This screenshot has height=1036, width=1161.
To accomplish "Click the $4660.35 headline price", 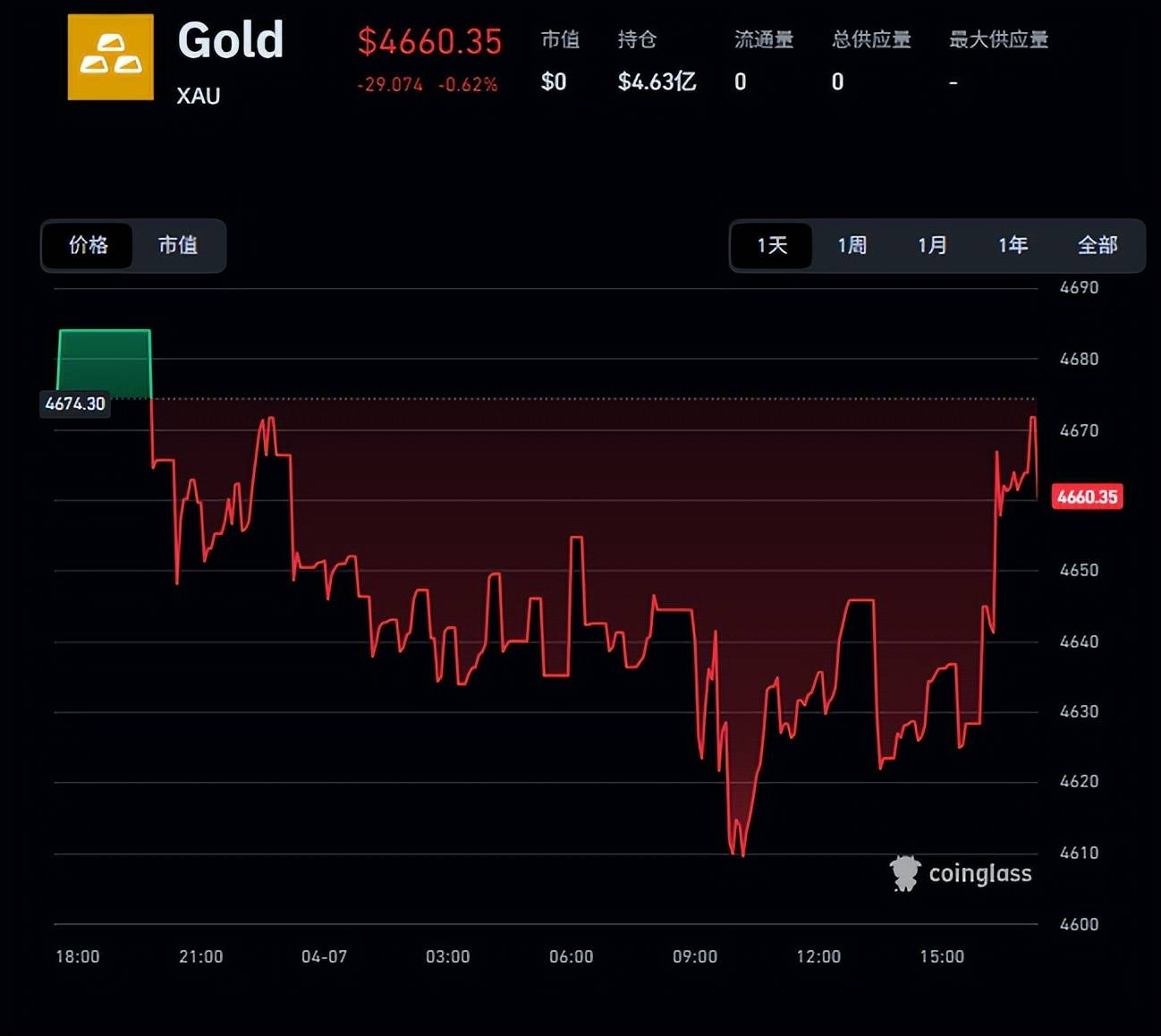I will [x=429, y=42].
